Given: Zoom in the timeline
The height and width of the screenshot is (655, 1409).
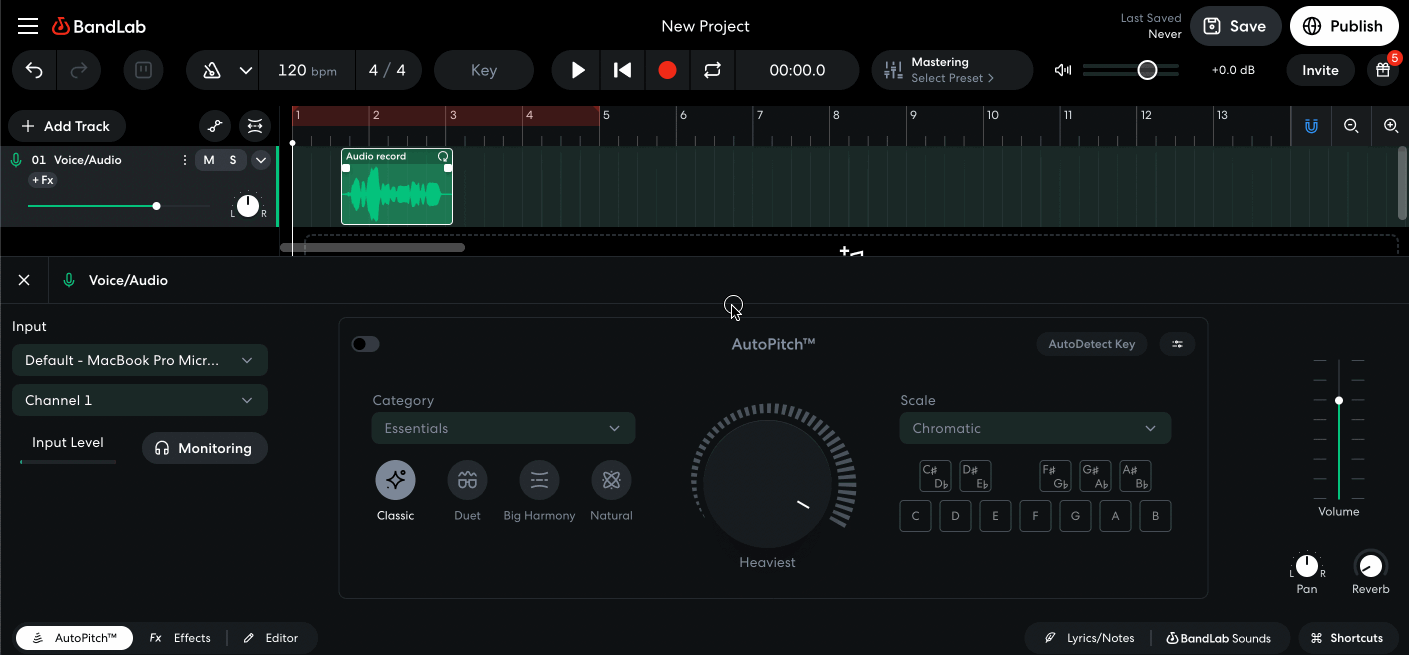Looking at the screenshot, I should 1391,126.
